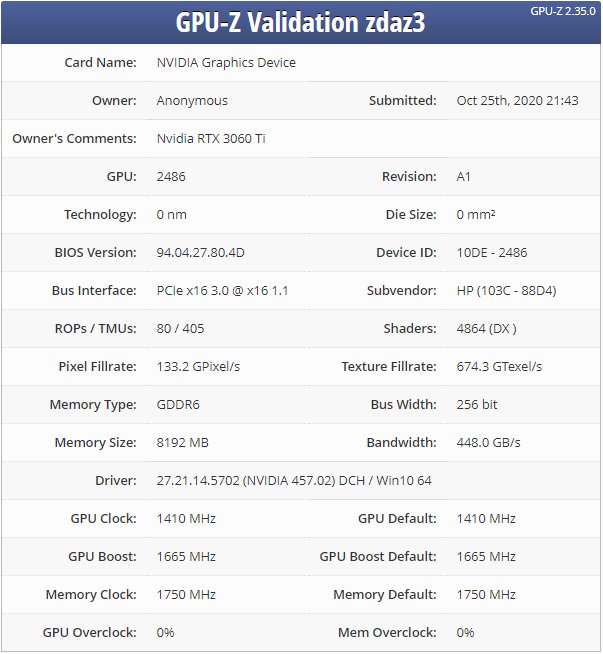Select the shaders value 4864 (DX)
This screenshot has width=603, height=654.
[486, 329]
